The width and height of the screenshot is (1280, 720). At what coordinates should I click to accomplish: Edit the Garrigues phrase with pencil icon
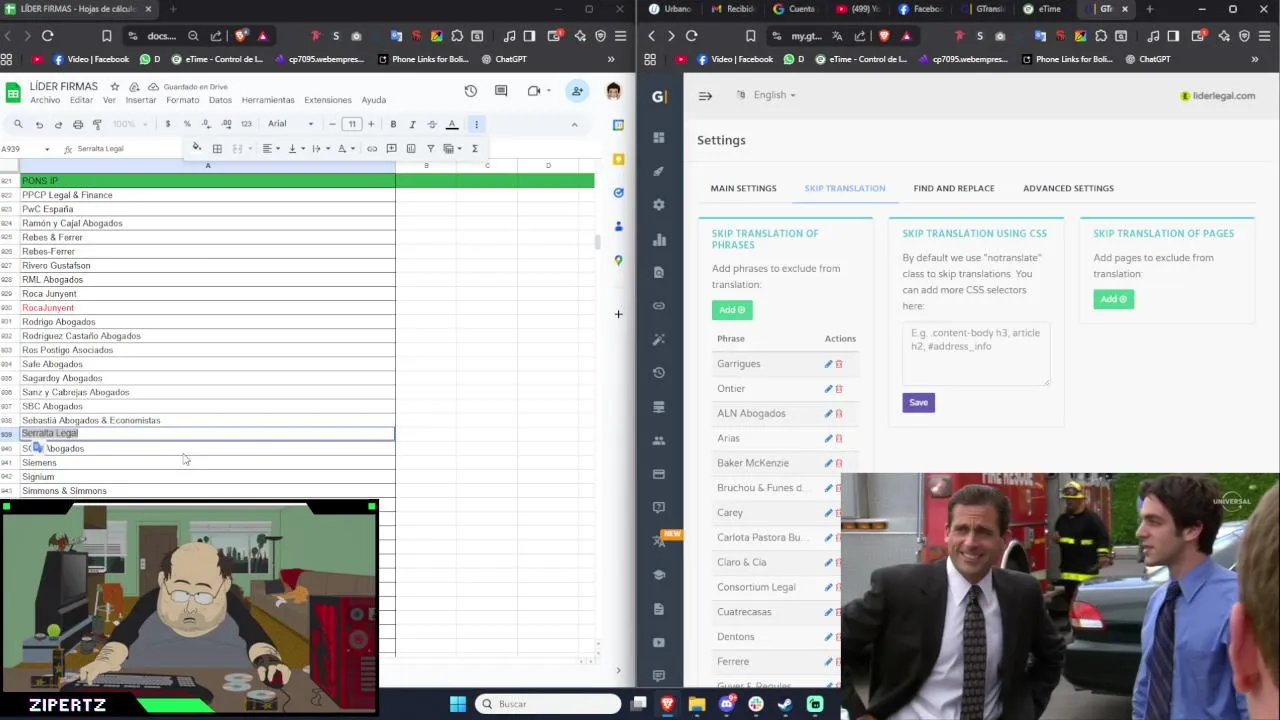(x=828, y=364)
